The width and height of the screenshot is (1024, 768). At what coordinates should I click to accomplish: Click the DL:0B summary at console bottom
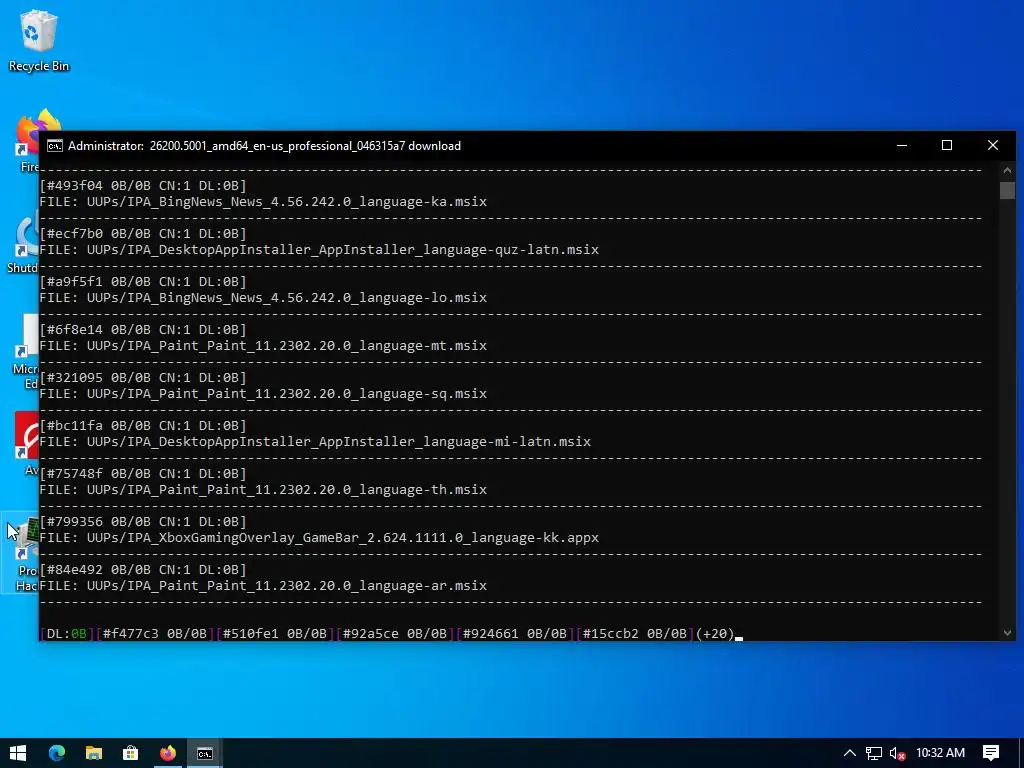[67, 633]
